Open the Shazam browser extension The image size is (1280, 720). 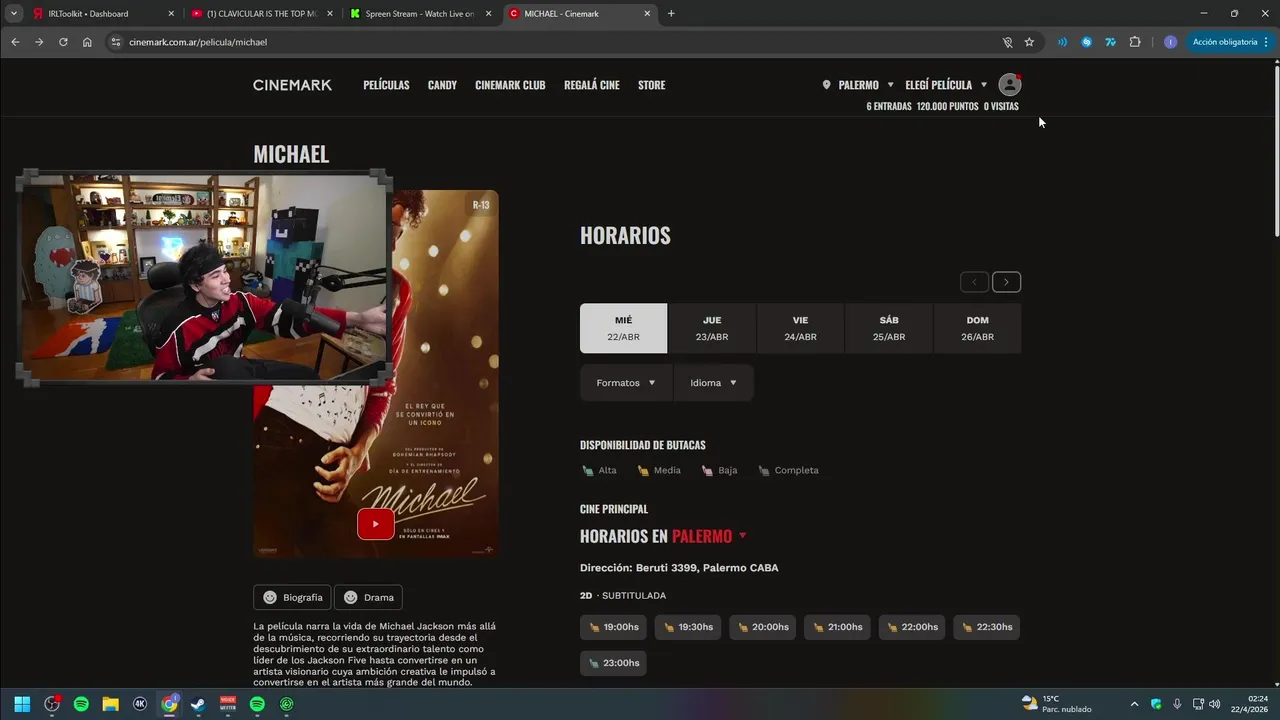click(x=1086, y=42)
